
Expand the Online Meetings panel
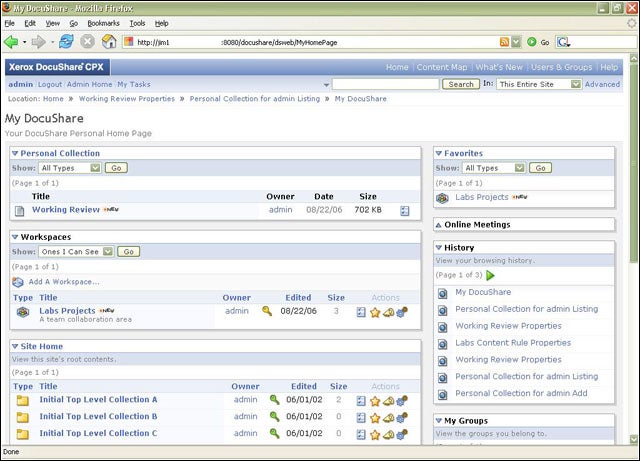439,225
